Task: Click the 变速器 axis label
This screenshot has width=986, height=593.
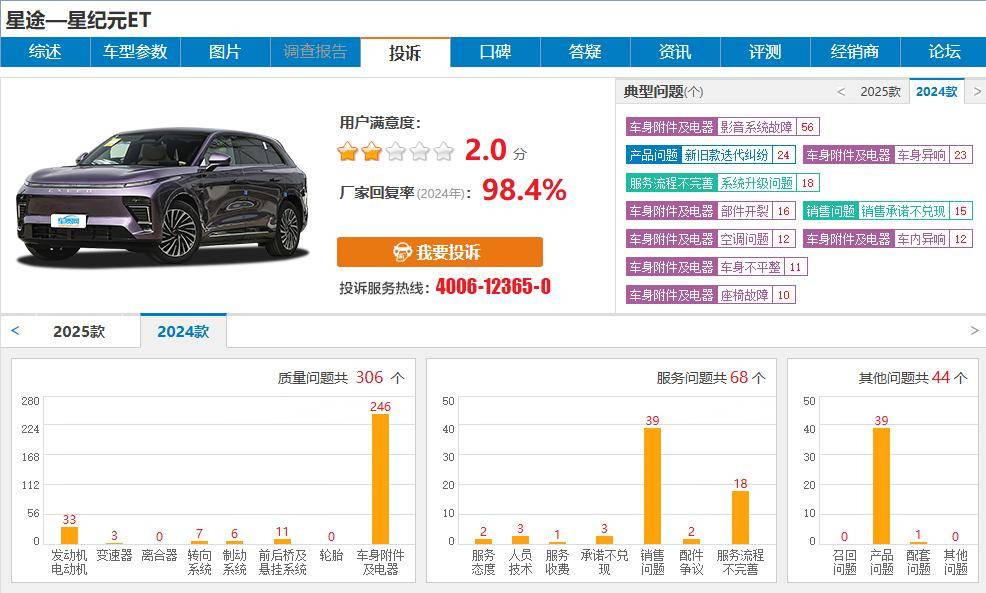Action: pyautogui.click(x=114, y=555)
